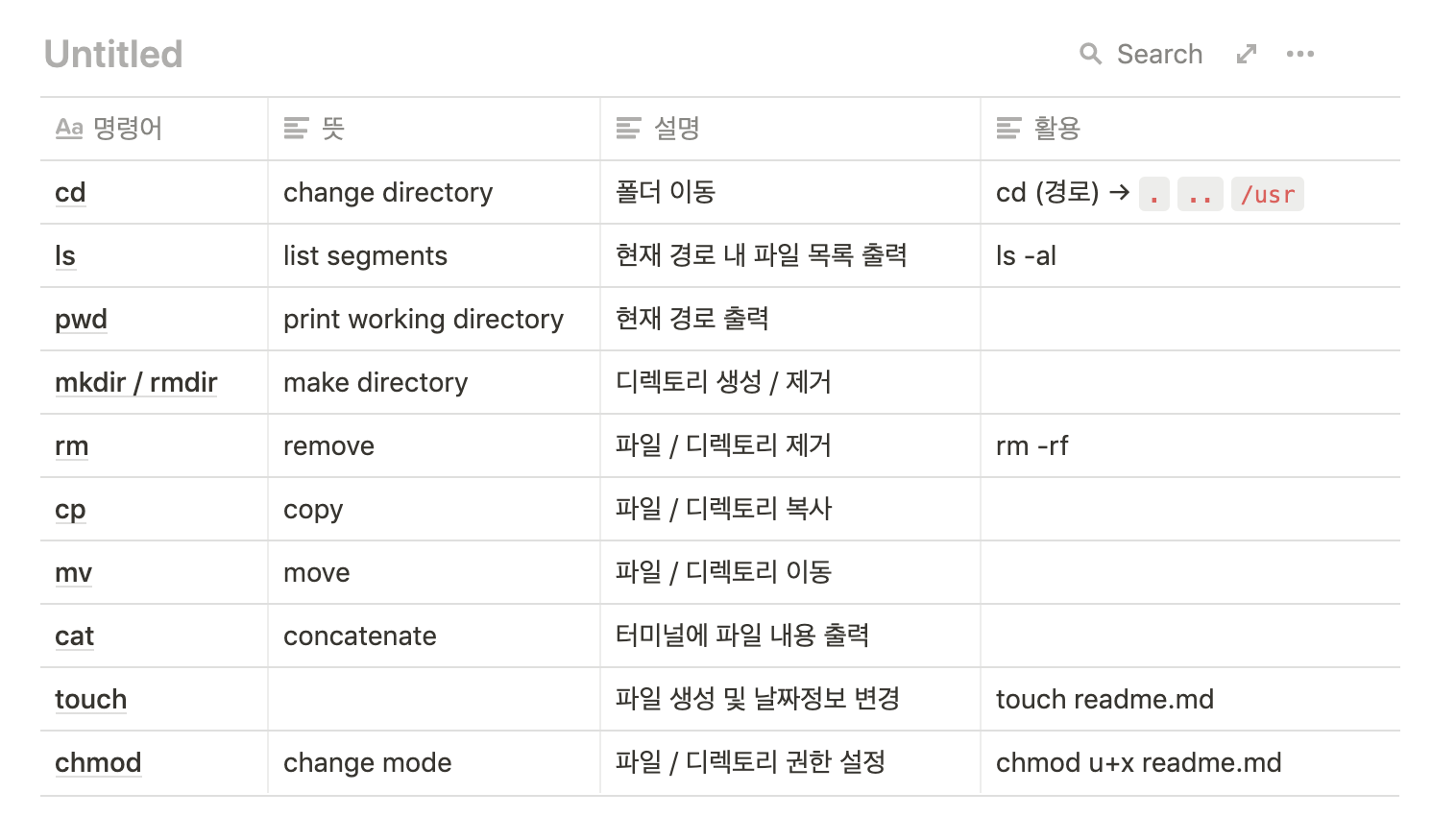The width and height of the screenshot is (1456, 816).
Task: Select the 'touch readme.md' cell
Action: coord(1190,699)
